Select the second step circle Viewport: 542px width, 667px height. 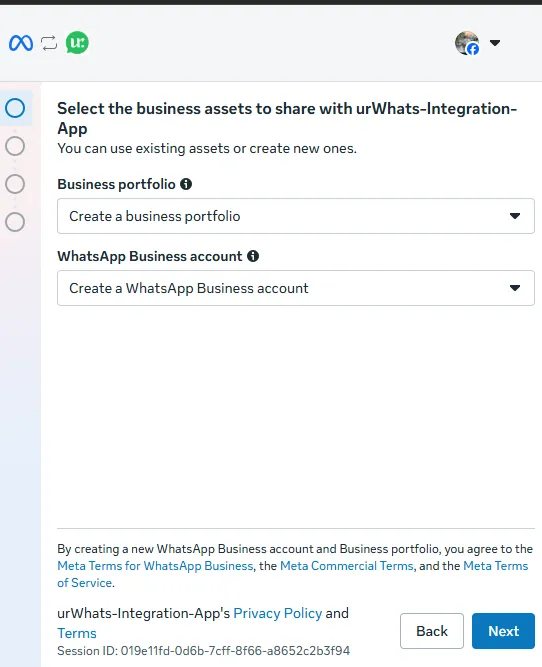(x=15, y=146)
